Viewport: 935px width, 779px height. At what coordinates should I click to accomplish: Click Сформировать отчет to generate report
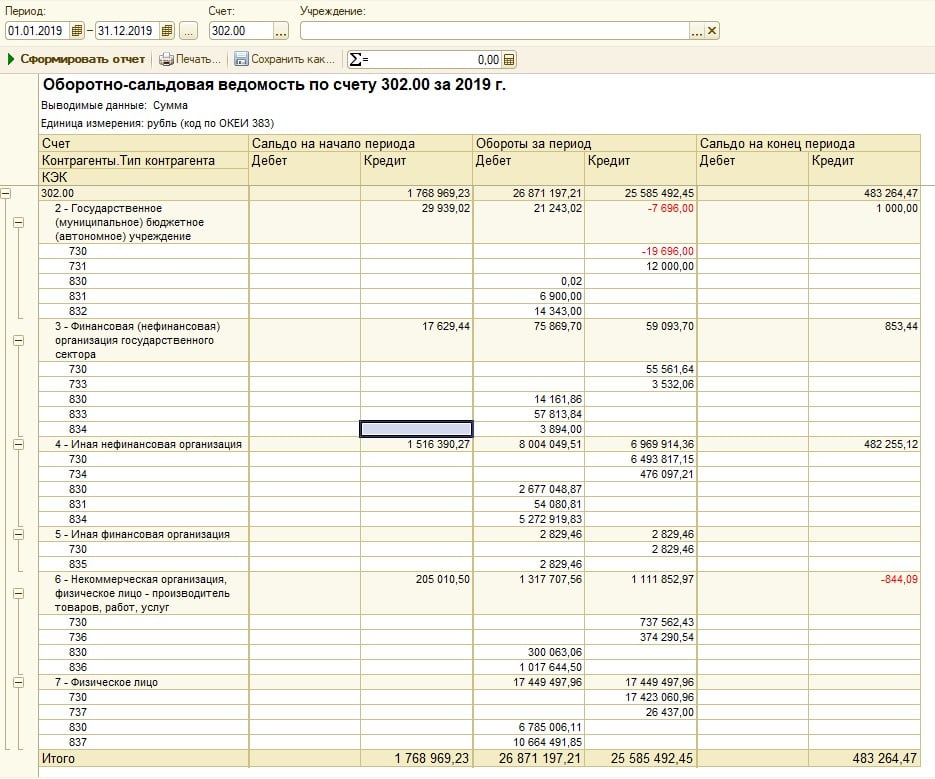pos(76,60)
